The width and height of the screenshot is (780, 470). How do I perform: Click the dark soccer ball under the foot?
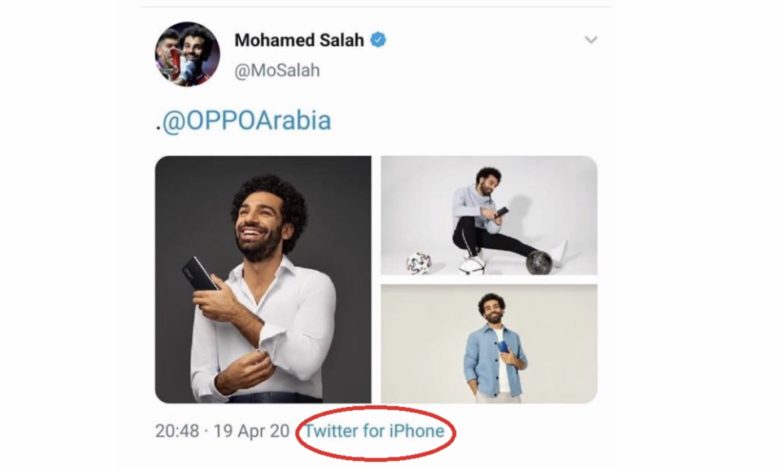tap(540, 263)
